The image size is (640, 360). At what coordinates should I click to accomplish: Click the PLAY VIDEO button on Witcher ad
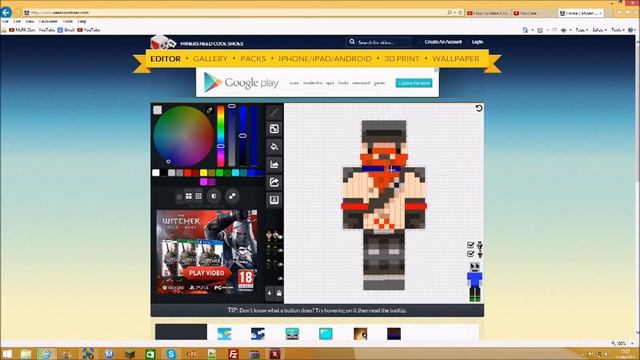point(207,273)
